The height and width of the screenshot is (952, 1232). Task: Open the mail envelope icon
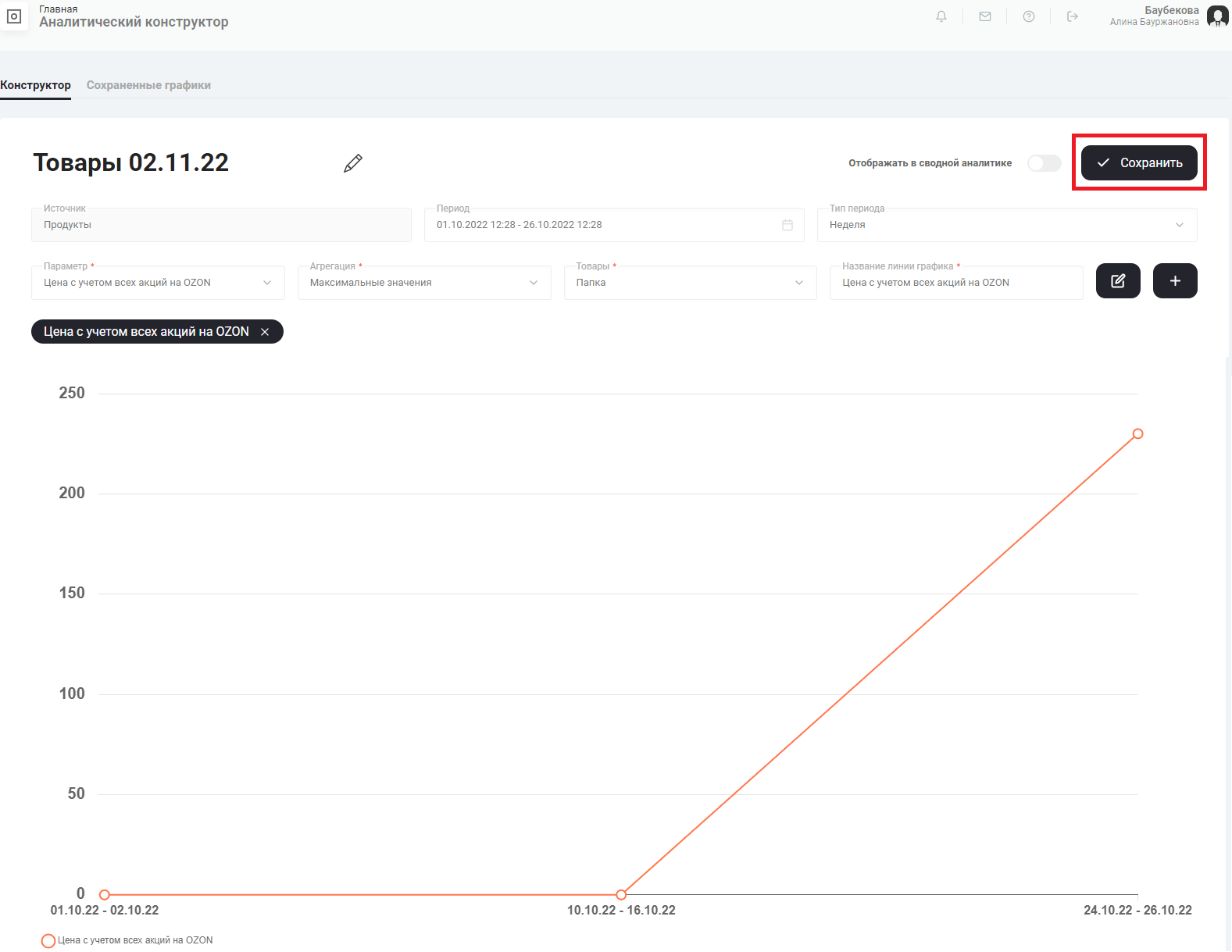(985, 16)
